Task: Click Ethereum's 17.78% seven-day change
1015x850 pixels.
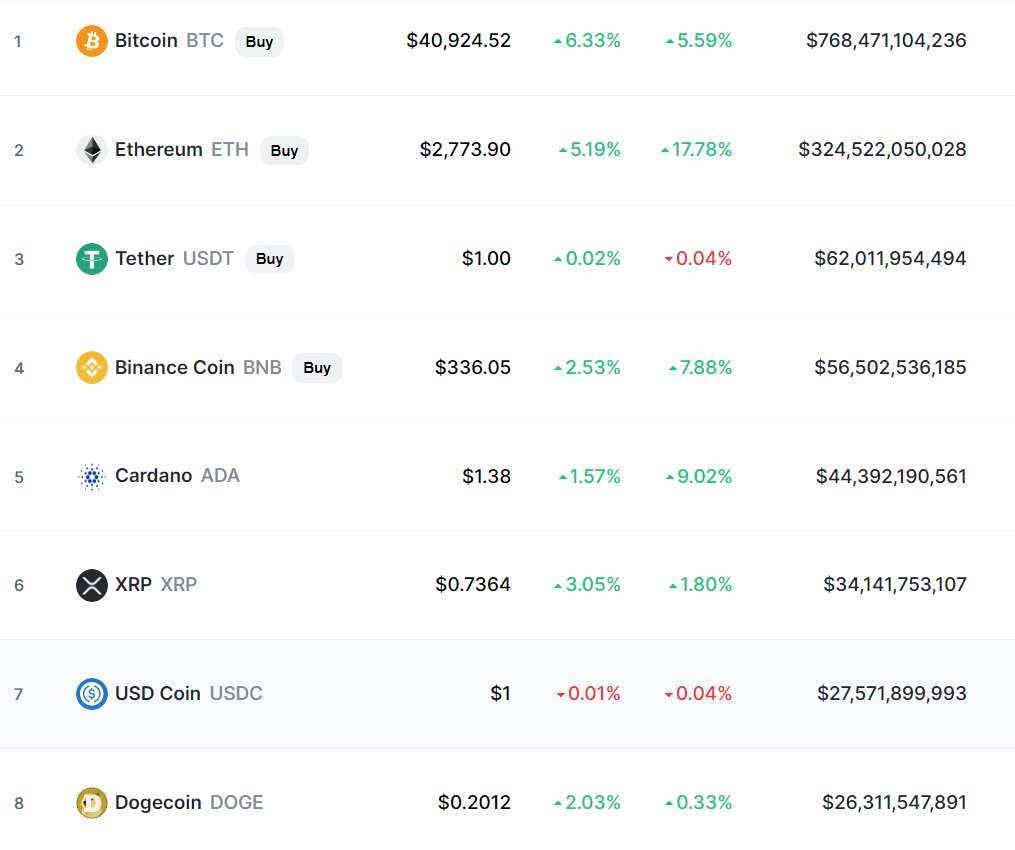Action: [x=701, y=150]
